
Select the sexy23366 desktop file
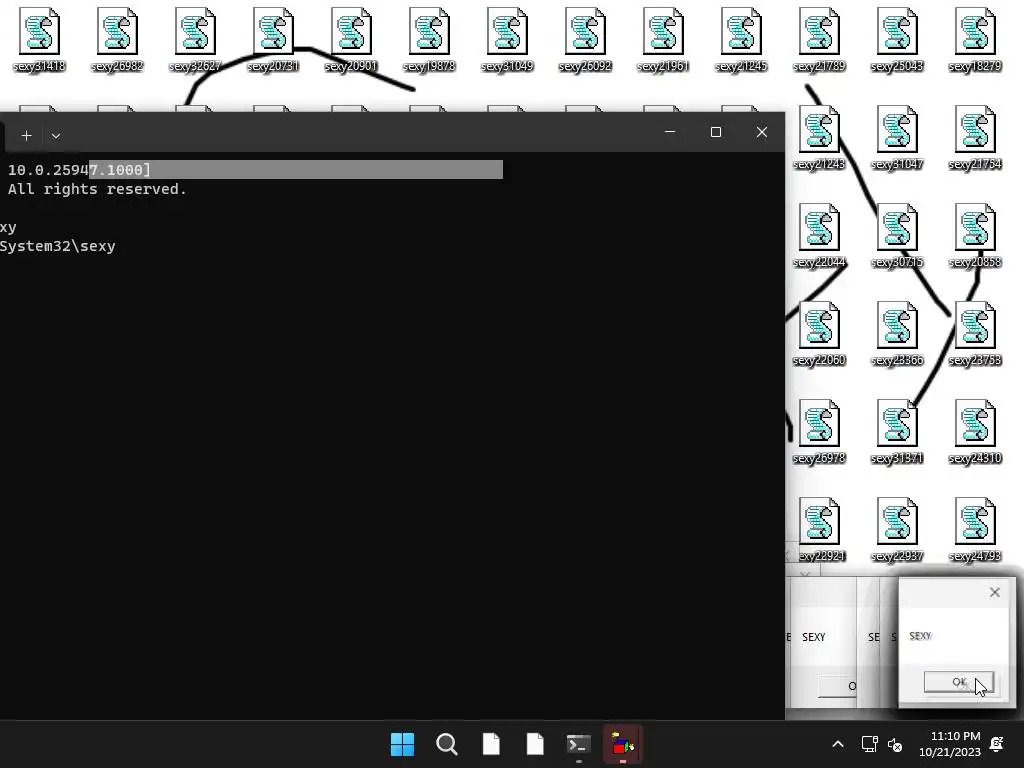coord(897,334)
